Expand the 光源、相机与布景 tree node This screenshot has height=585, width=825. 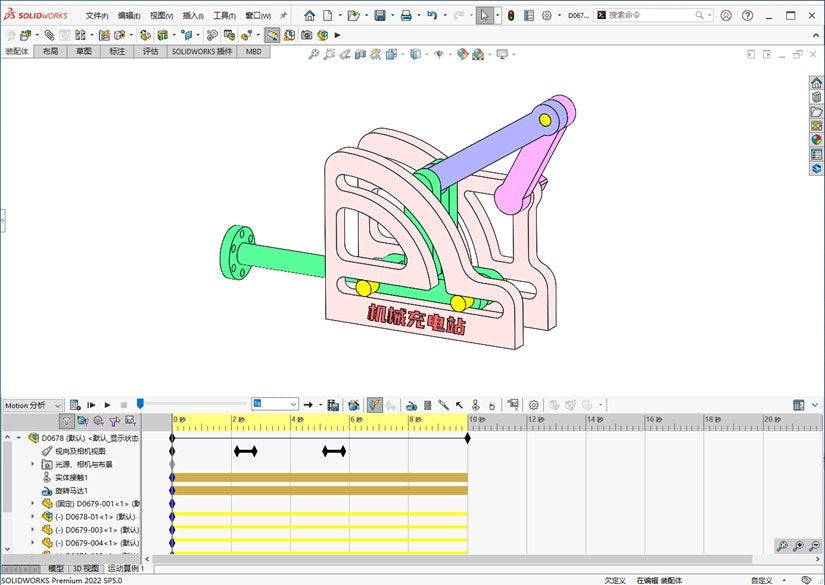pyautogui.click(x=33, y=465)
